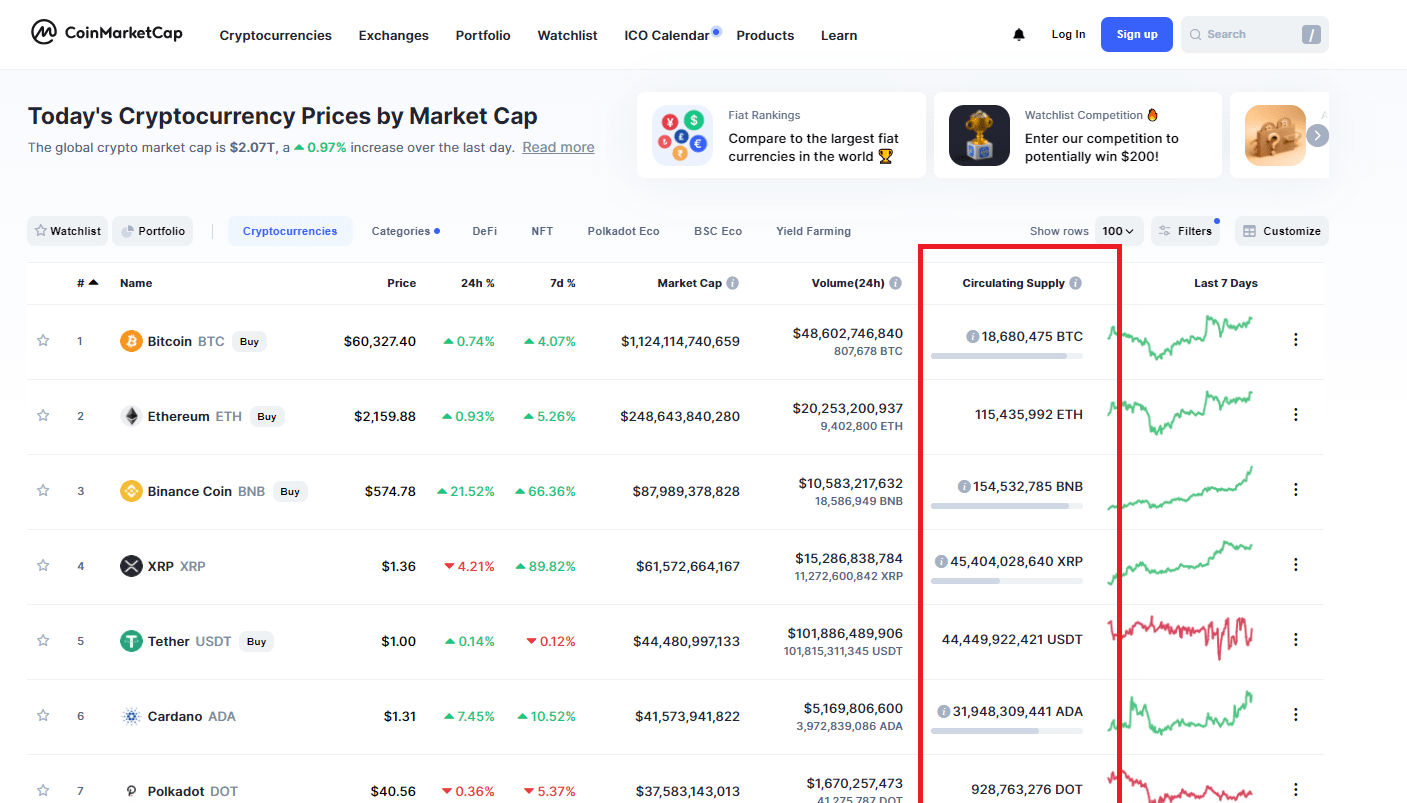Open the Show rows 100 dropdown

click(x=1119, y=231)
